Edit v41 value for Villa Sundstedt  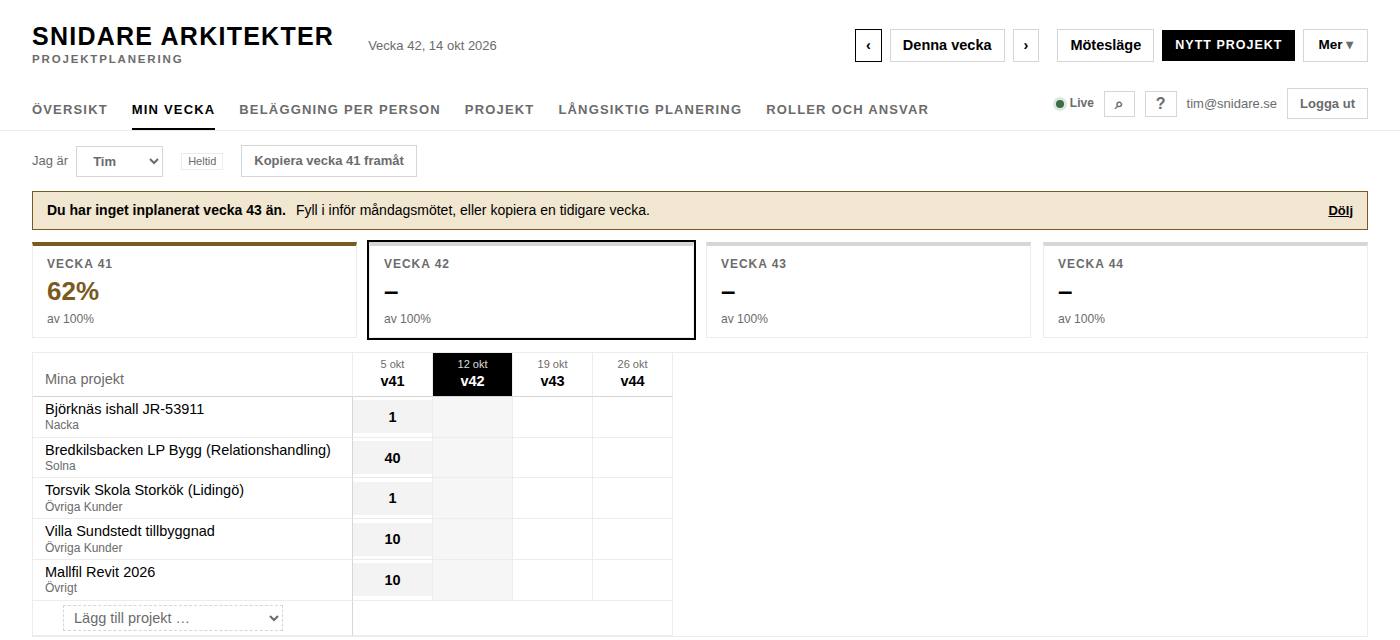[x=392, y=539]
